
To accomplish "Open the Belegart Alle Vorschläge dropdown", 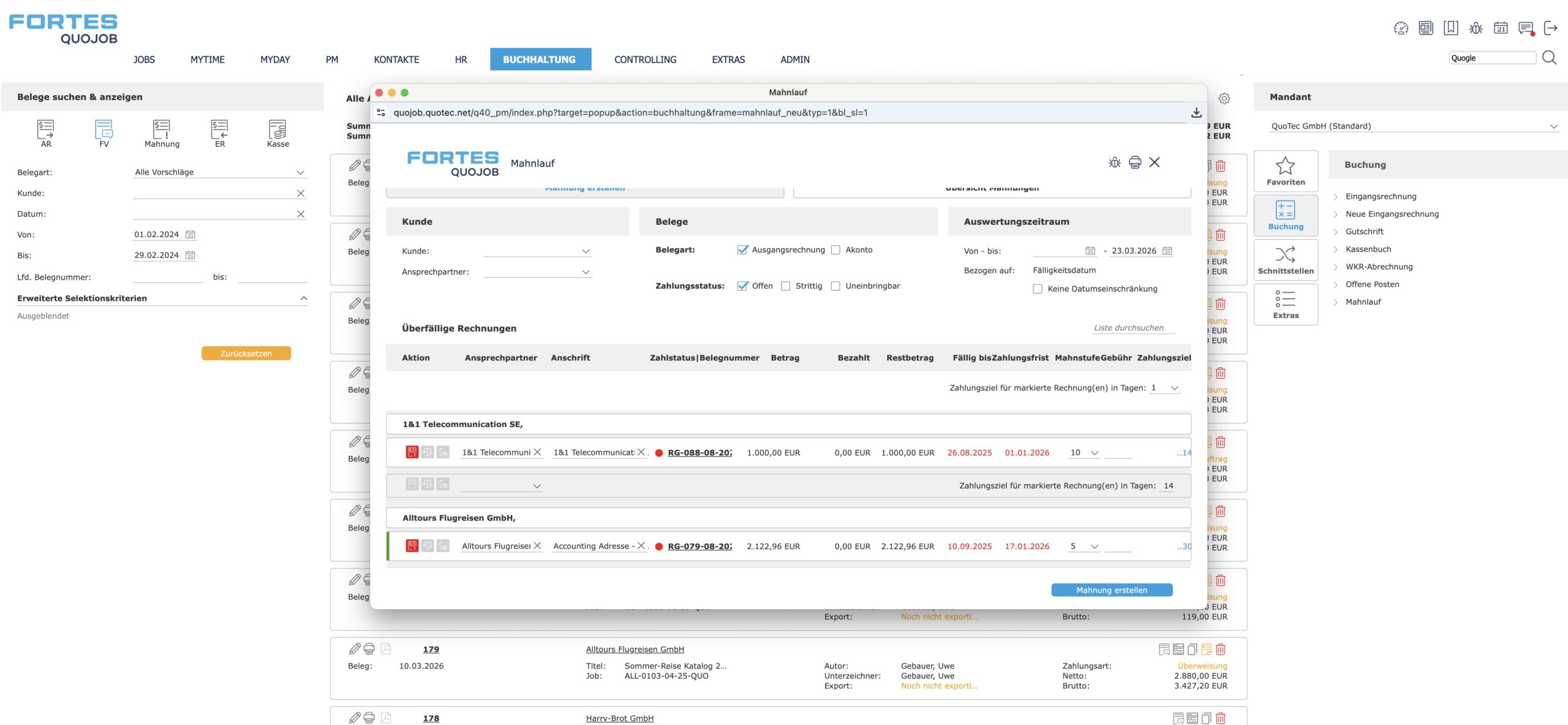I will point(219,172).
